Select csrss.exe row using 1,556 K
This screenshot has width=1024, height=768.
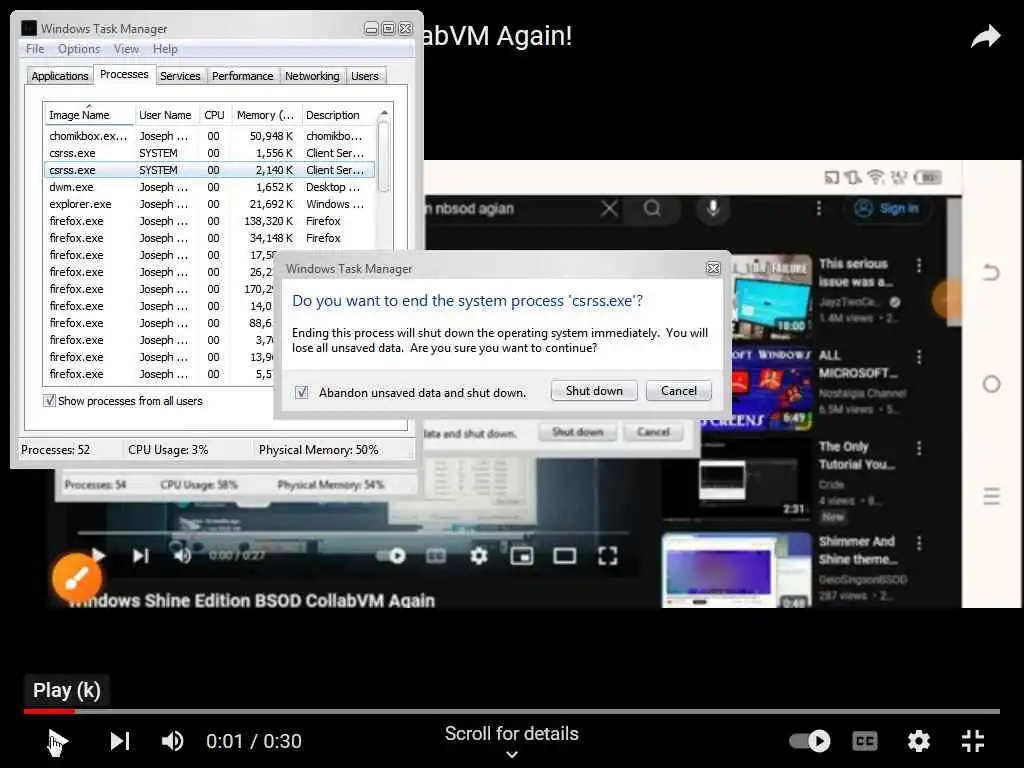[x=209, y=153]
